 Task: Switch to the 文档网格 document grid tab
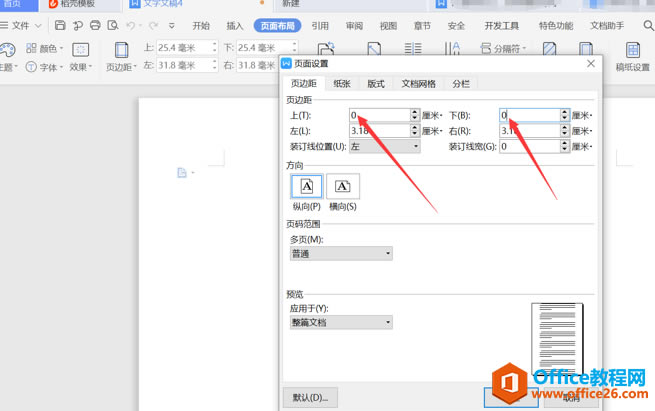pos(418,85)
